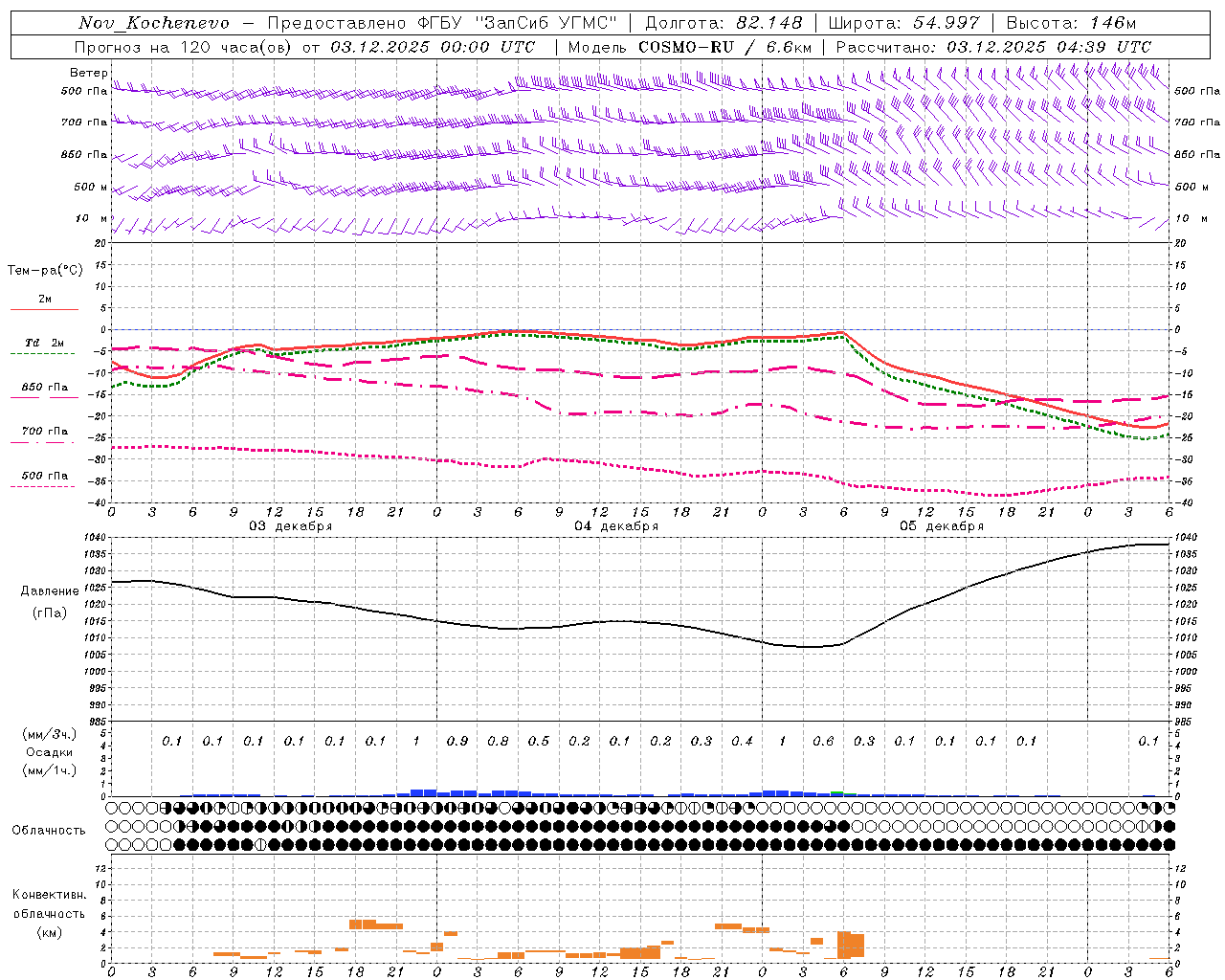Click the elevation text Высота: 146м
The width and height of the screenshot is (1225, 980).
1071,23
